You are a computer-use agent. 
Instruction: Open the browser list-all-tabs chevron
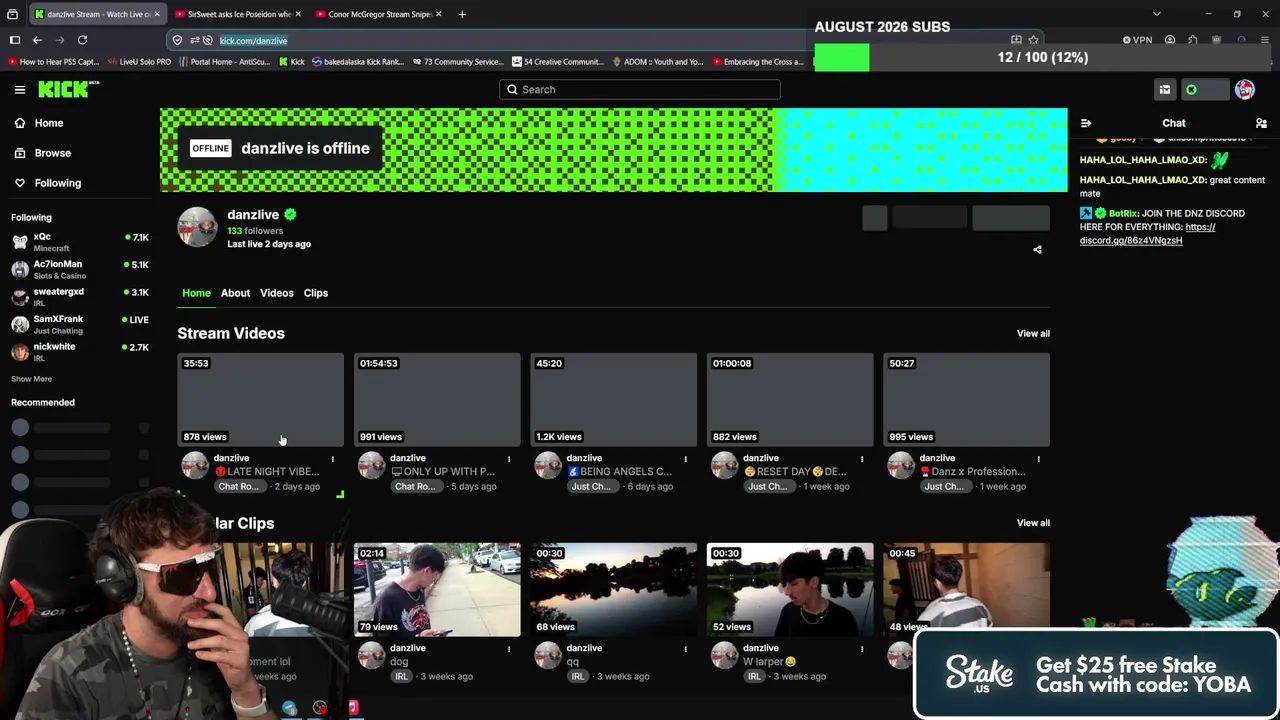click(x=1157, y=14)
